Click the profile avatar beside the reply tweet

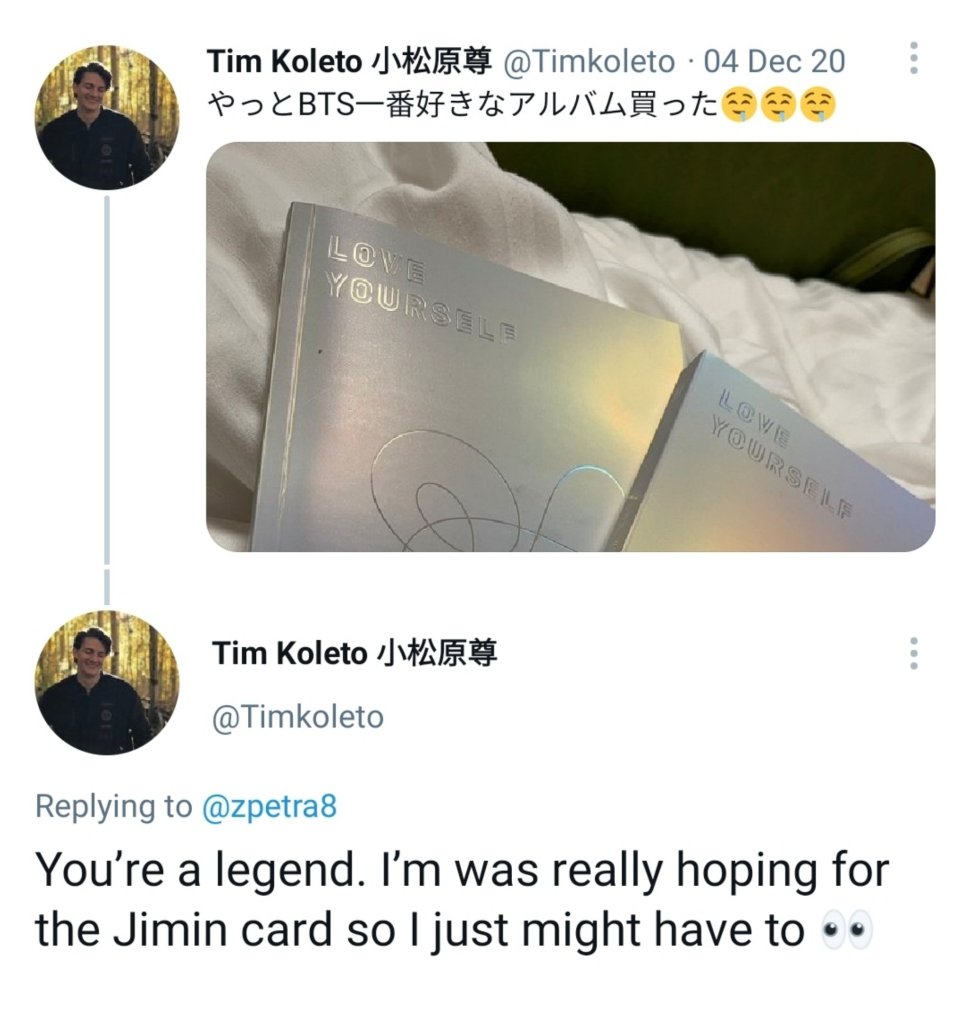106,682
